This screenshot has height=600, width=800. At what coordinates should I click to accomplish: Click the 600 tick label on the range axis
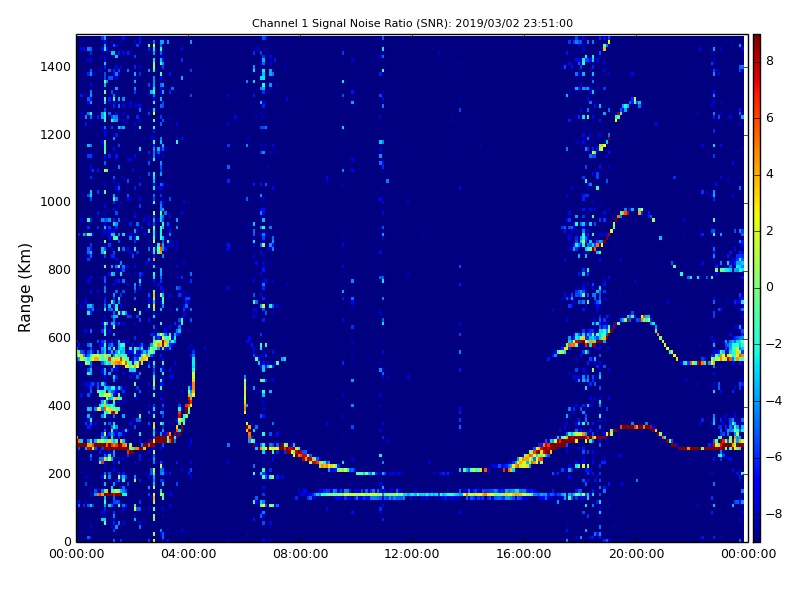coord(59,338)
